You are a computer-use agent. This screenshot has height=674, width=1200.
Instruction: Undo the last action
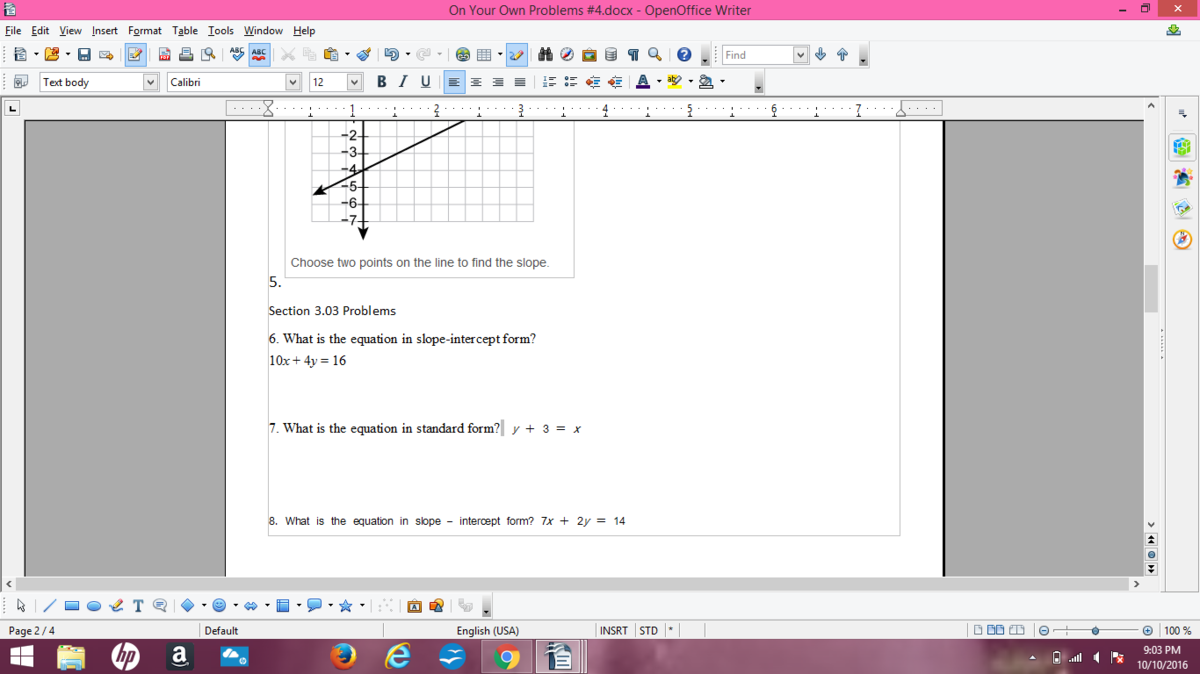(391, 55)
